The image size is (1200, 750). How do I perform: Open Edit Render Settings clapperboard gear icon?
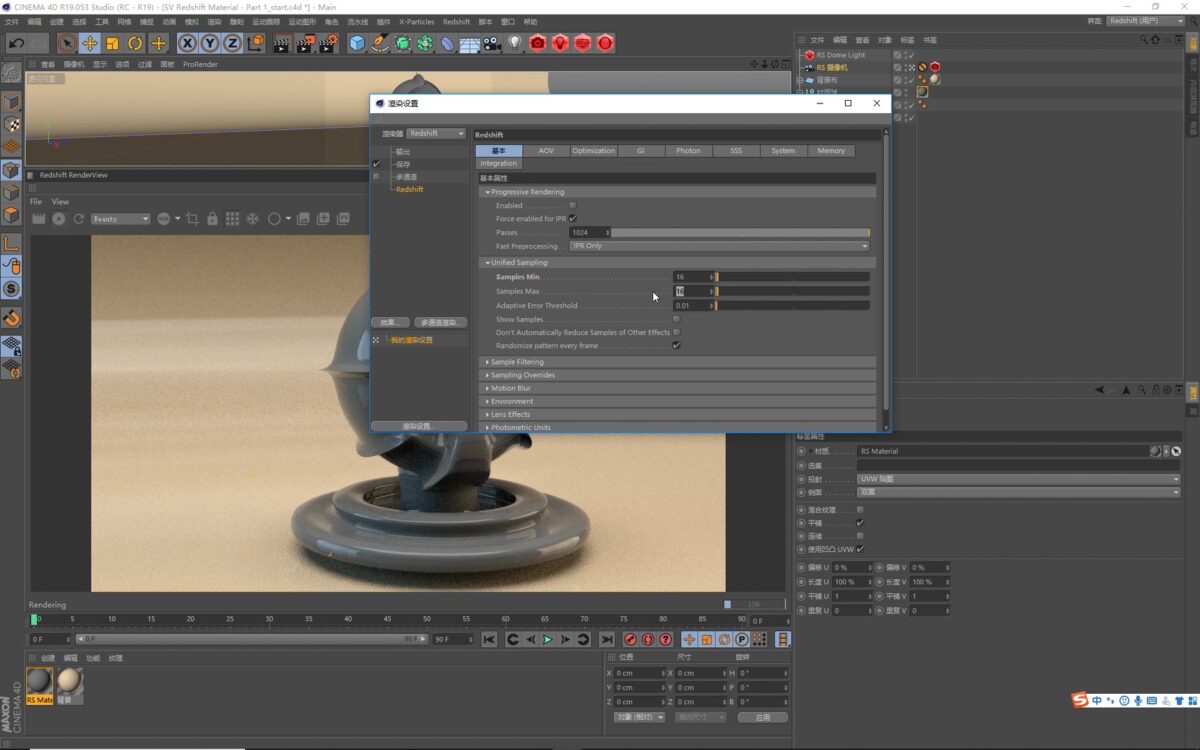coord(327,43)
